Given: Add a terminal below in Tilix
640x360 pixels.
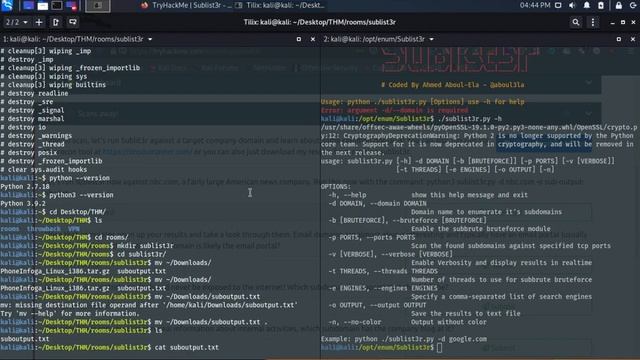Looking at the screenshot, I should [73, 22].
